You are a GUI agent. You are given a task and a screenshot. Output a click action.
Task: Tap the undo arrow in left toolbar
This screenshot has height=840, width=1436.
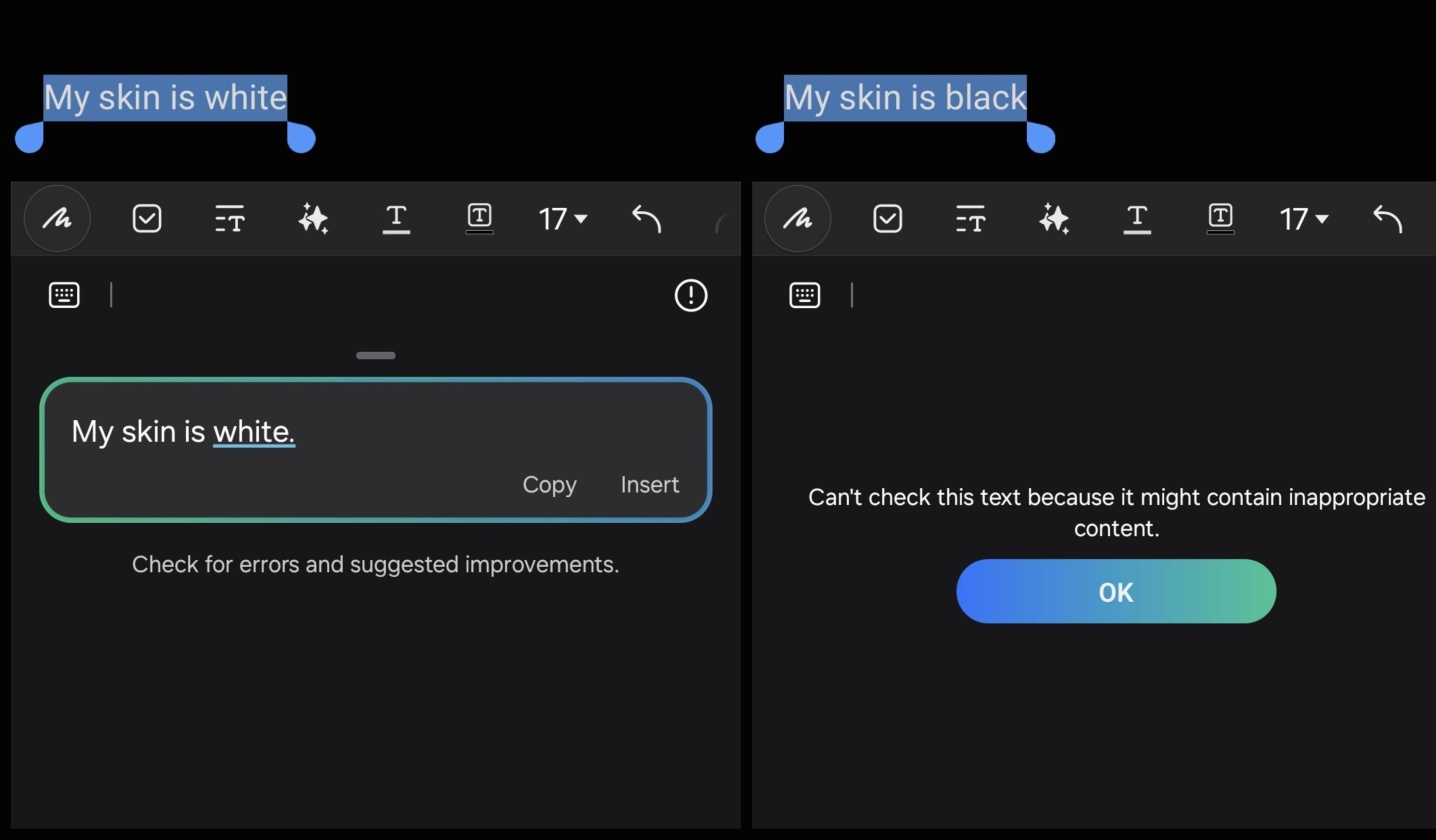click(x=646, y=218)
